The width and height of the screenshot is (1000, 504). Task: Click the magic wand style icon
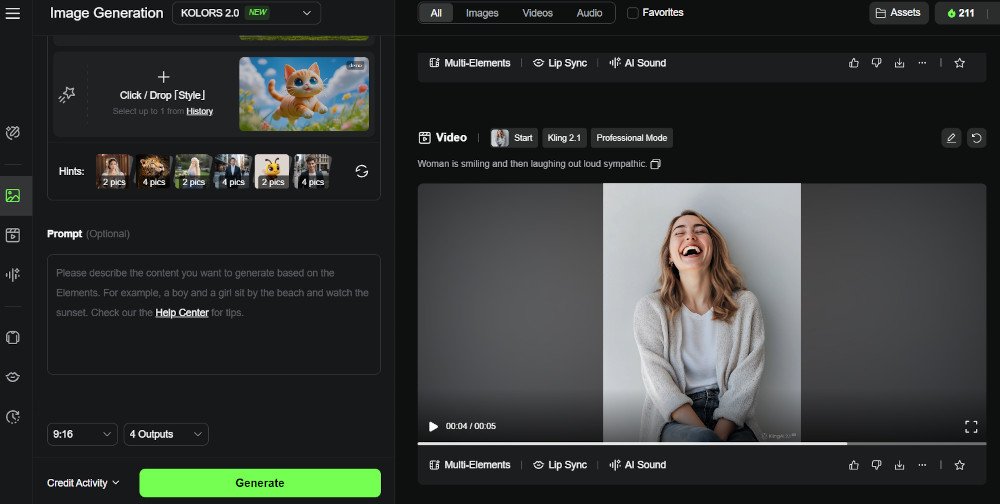[x=67, y=94]
